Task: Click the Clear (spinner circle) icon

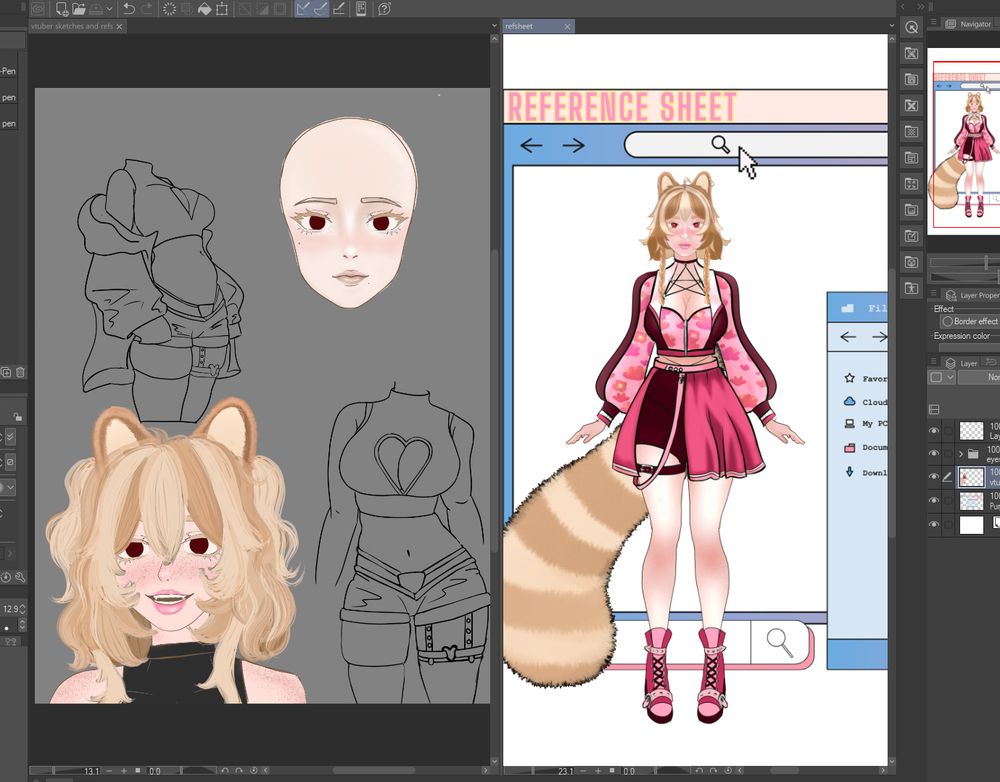Action: coord(169,9)
